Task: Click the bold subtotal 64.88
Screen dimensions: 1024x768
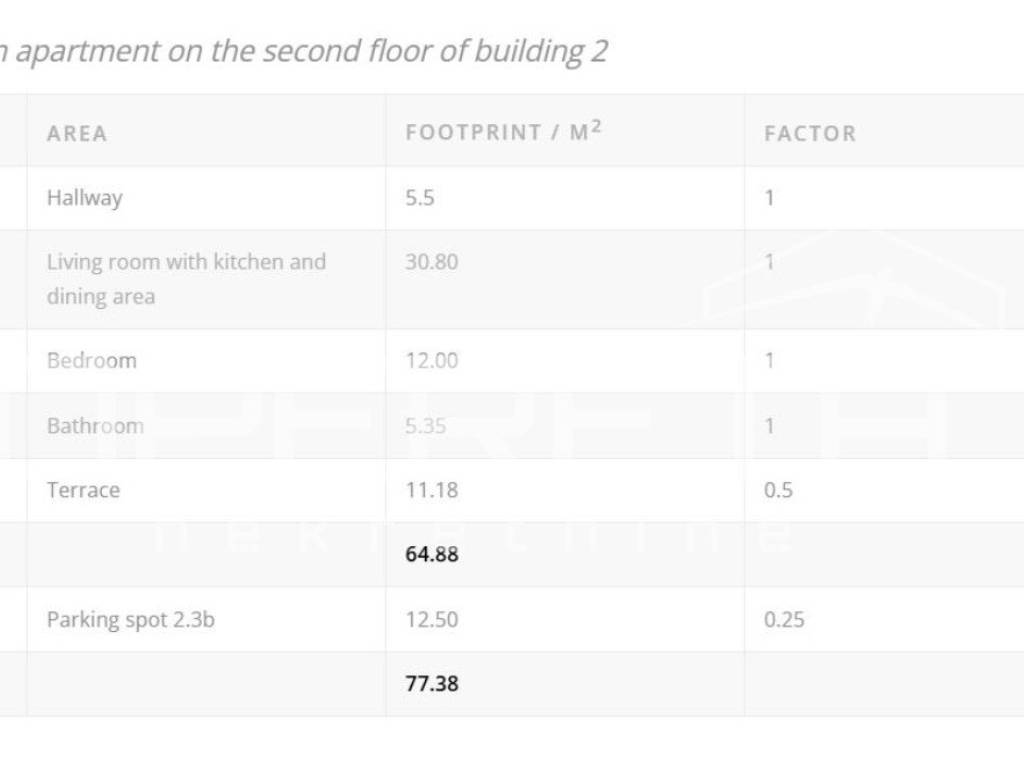Action: click(x=432, y=554)
